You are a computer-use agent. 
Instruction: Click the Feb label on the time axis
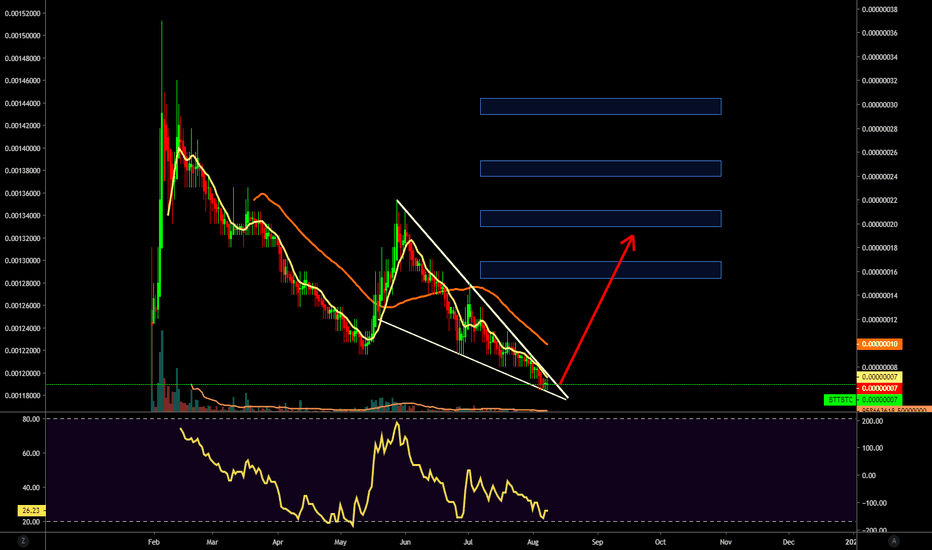(154, 542)
